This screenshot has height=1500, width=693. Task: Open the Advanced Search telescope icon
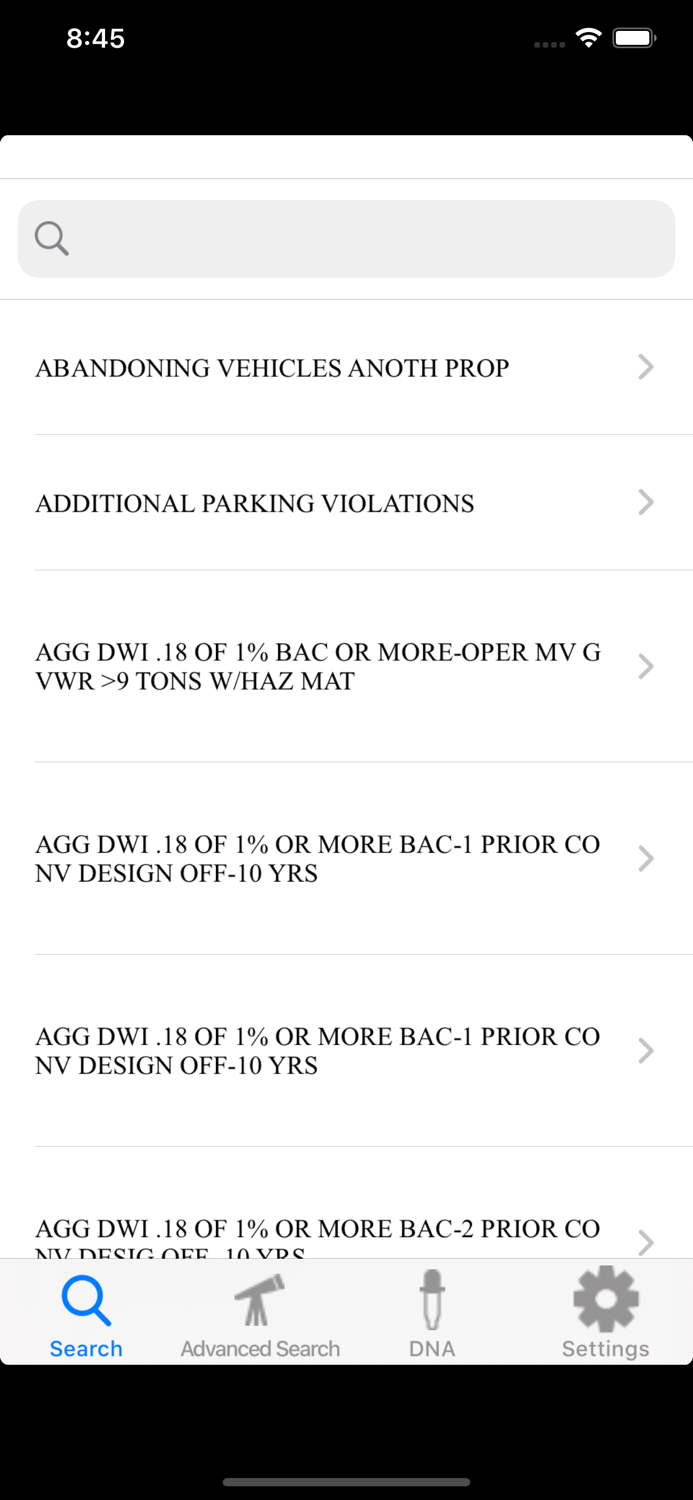259,1301
